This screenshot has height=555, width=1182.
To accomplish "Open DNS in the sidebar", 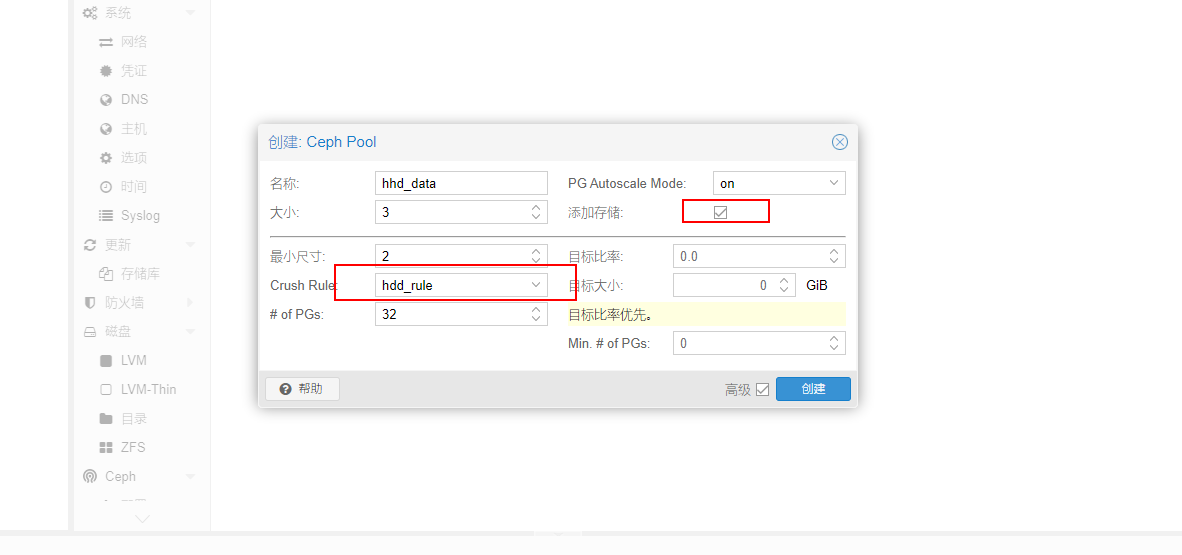I will coord(135,100).
